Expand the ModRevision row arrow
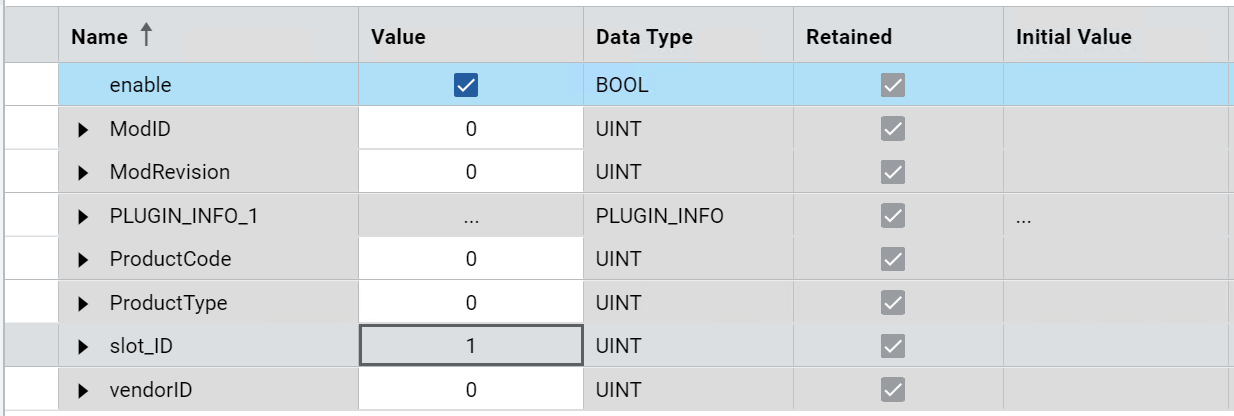This screenshot has height=416, width=1234. click(x=84, y=173)
